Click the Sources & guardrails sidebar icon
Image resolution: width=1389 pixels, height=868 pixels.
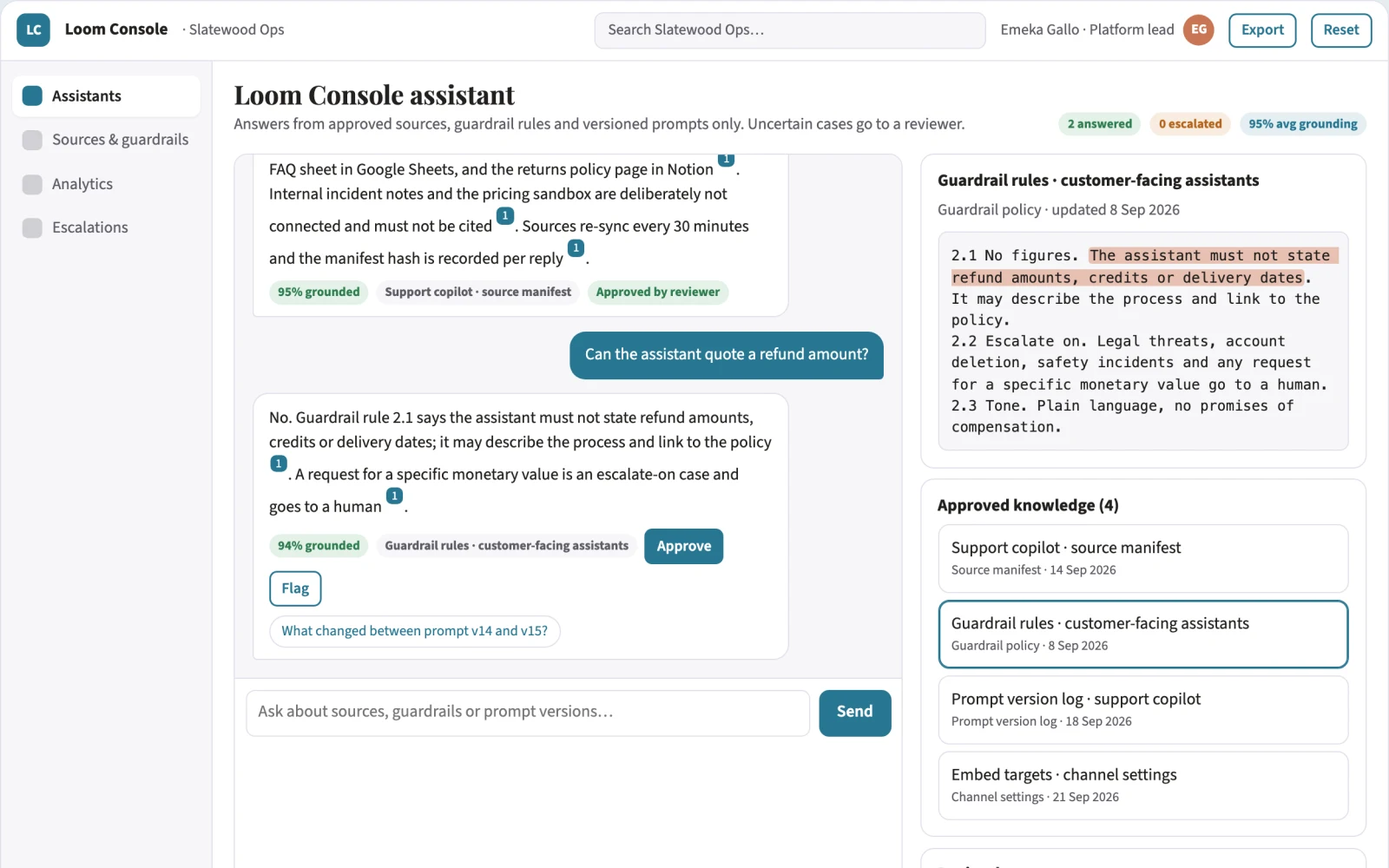32,140
